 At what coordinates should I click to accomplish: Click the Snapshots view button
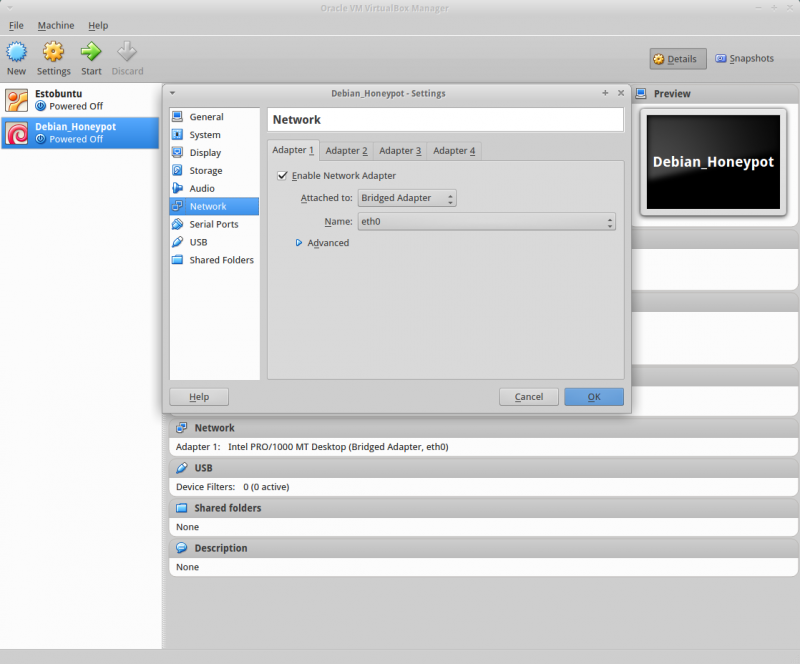745,58
